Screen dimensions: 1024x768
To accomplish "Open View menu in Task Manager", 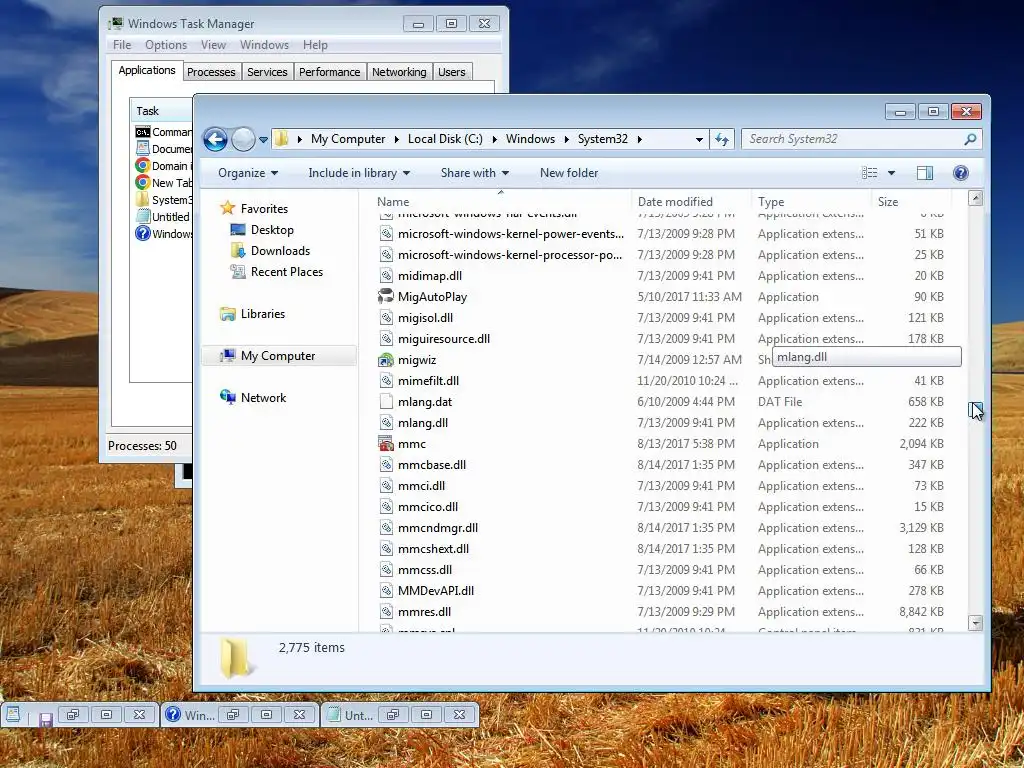I will pos(213,45).
